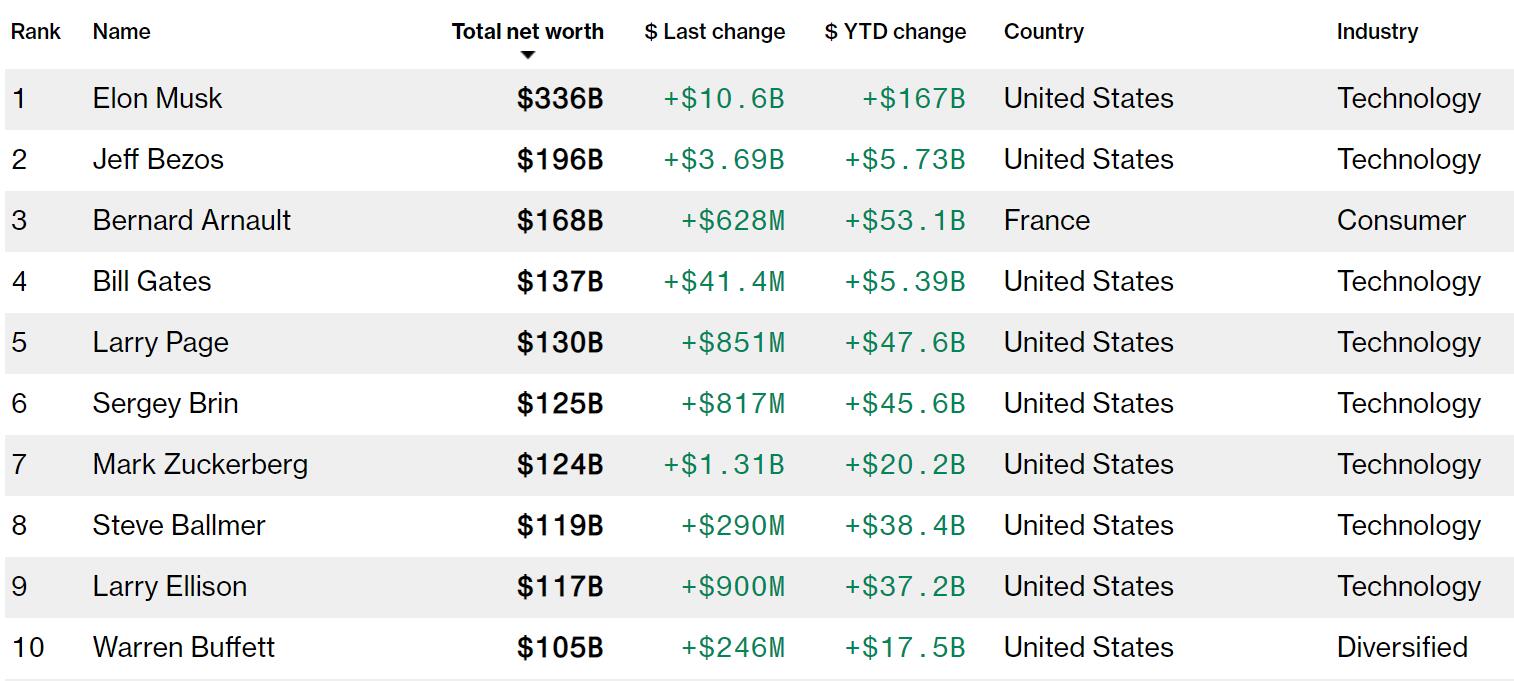The image size is (1514, 681).
Task: Click the sort arrow under Total net worth
Action: [x=528, y=56]
